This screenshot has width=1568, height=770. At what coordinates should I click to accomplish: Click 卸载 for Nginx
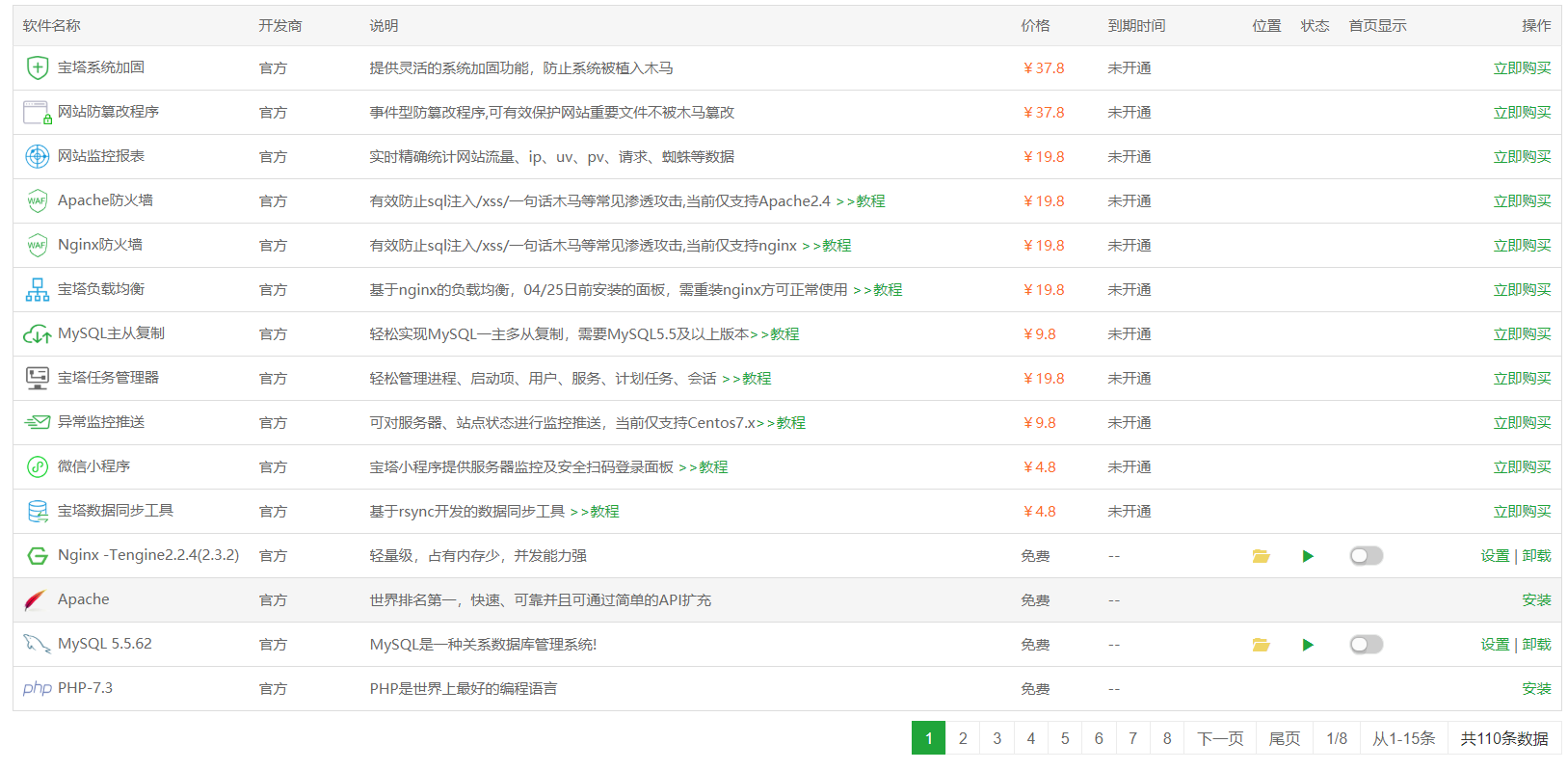click(1537, 556)
